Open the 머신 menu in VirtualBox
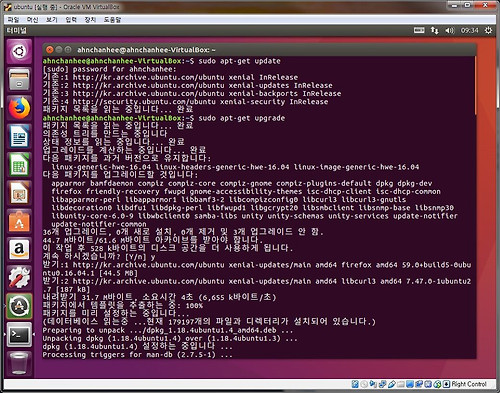Image resolution: width=500 pixels, height=393 pixels. click(x=32, y=20)
